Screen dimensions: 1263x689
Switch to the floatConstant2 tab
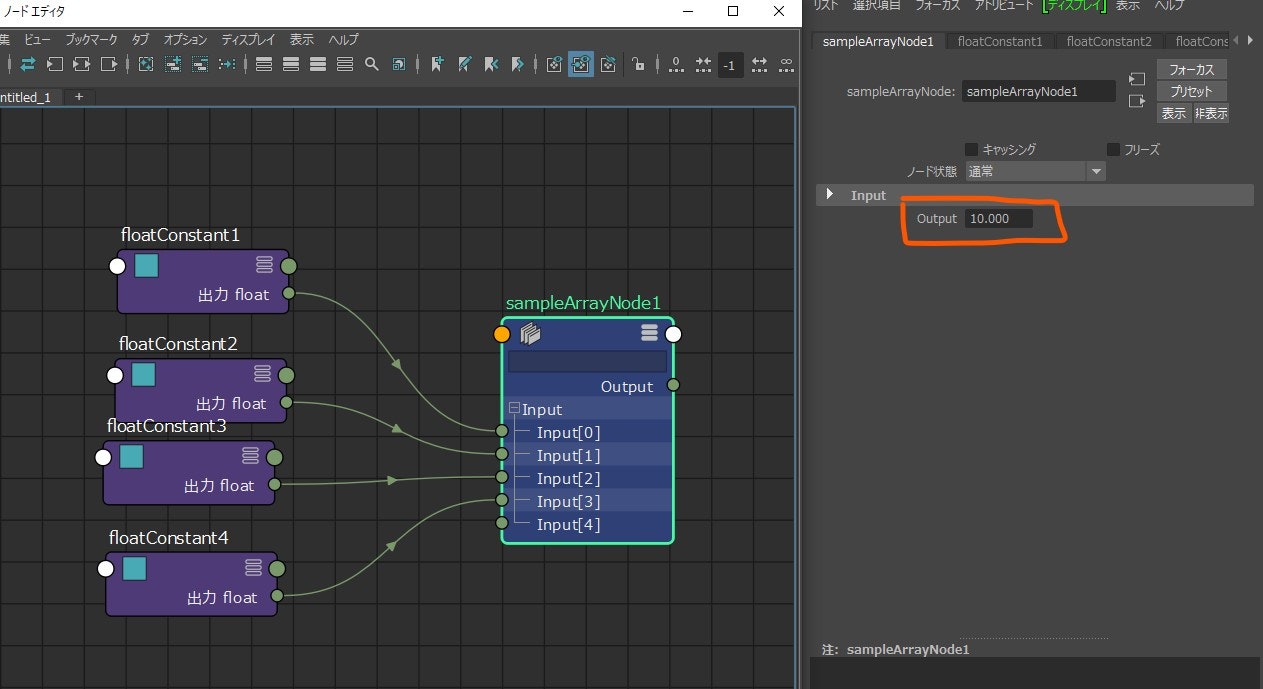click(1109, 41)
